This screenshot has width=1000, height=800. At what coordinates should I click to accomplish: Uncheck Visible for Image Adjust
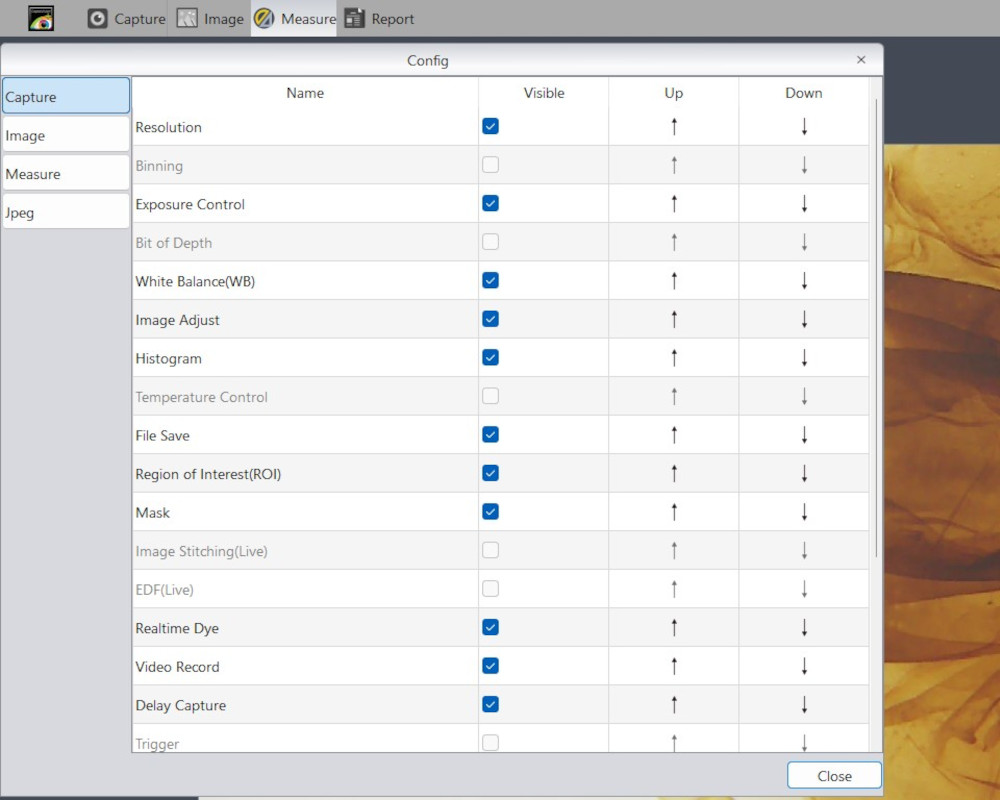[490, 319]
